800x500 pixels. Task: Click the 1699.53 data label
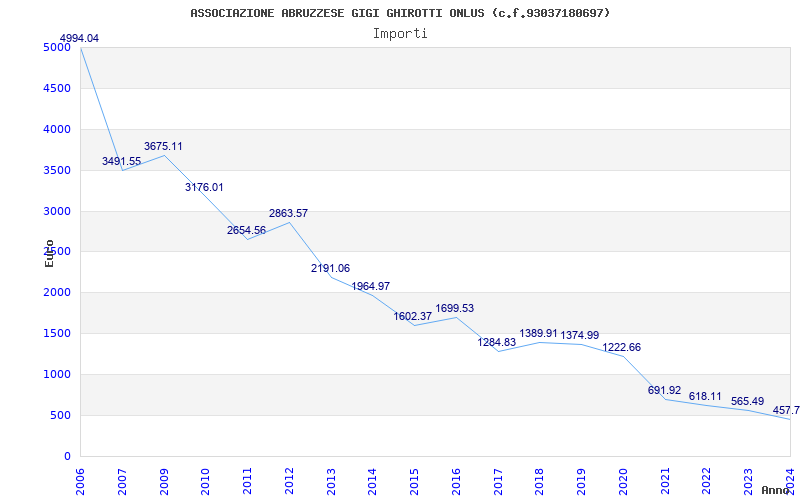[455, 308]
